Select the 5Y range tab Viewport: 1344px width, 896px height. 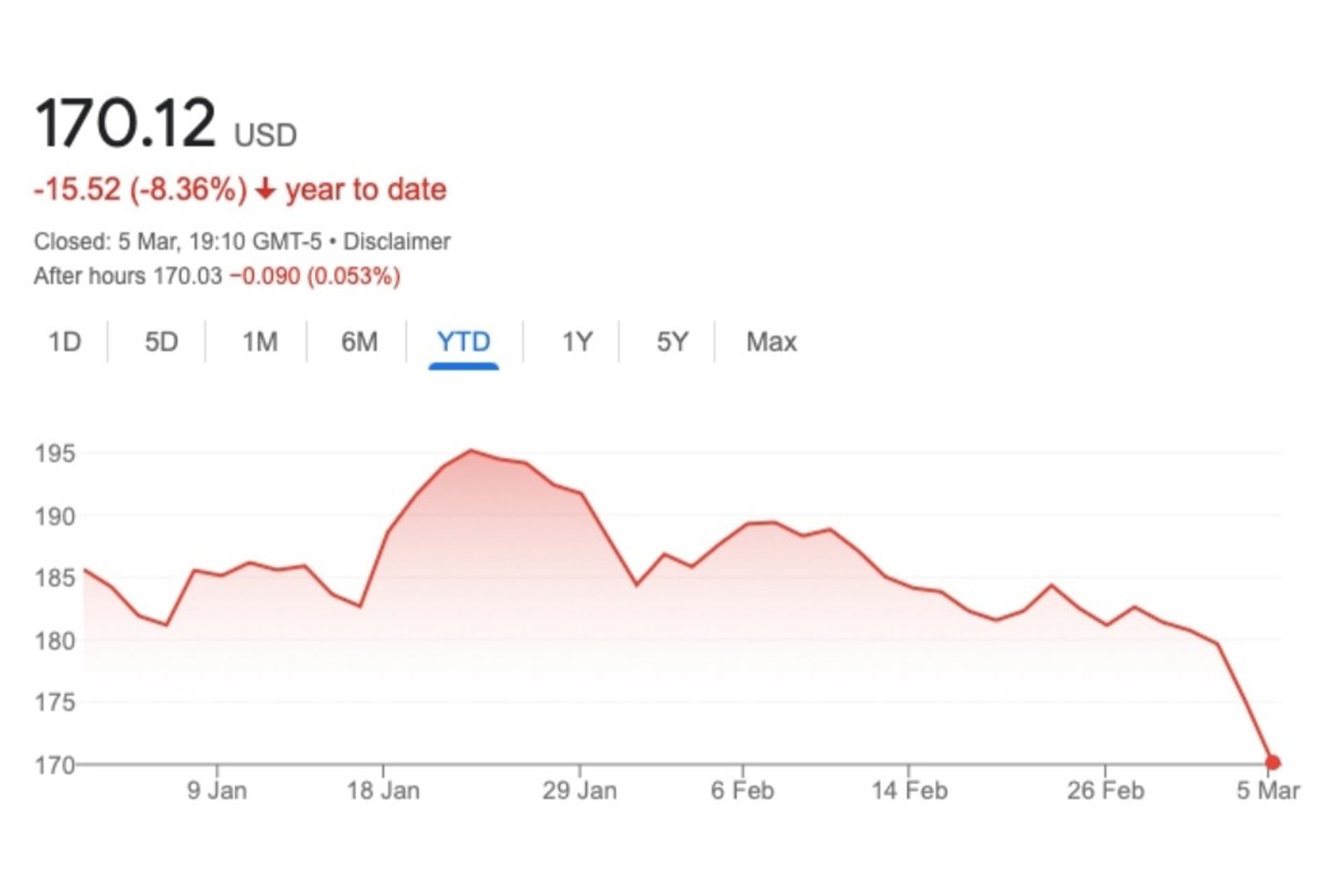pyautogui.click(x=672, y=342)
